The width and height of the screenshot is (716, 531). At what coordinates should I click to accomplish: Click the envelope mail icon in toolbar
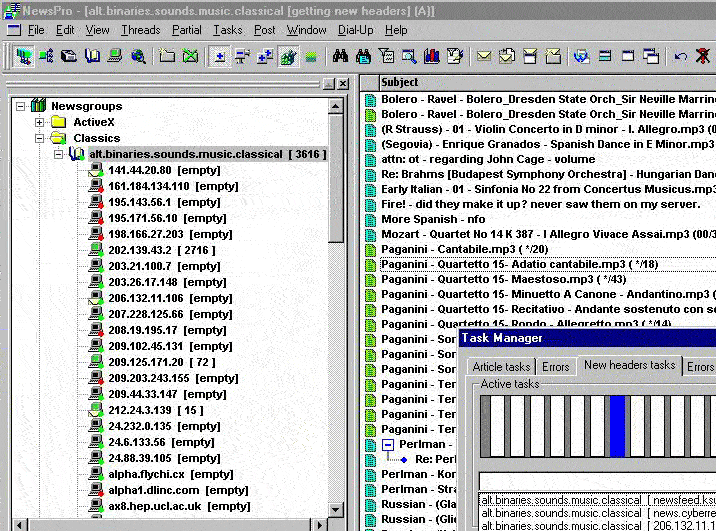click(484, 56)
